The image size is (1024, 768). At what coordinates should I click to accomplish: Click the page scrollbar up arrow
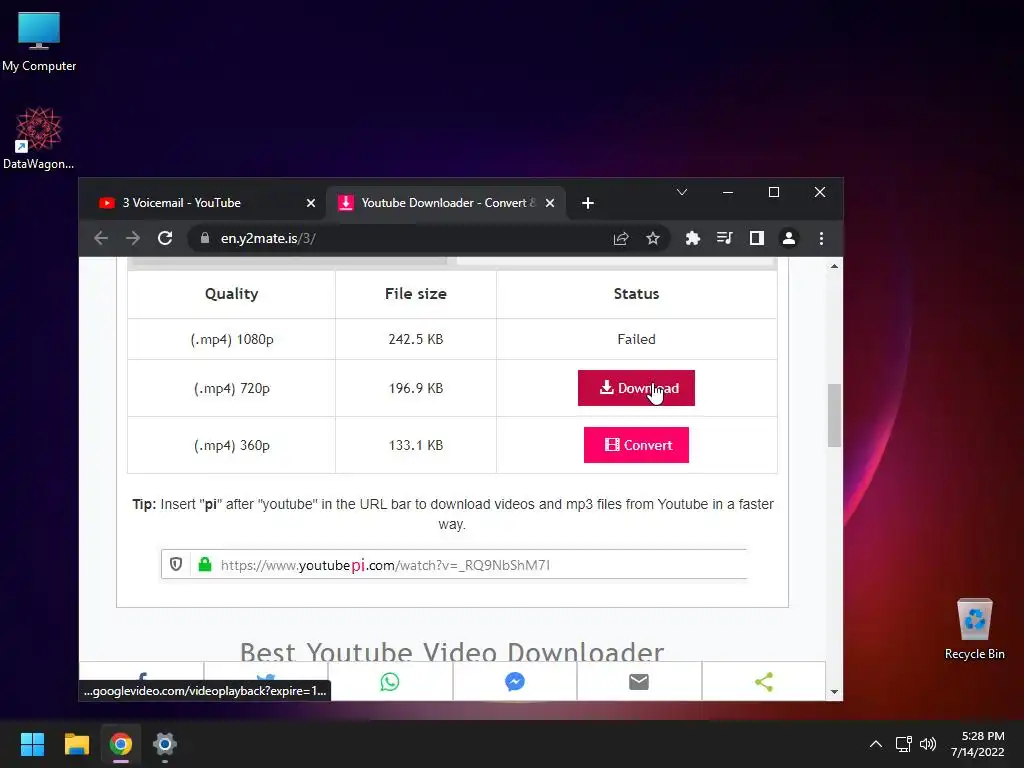pyautogui.click(x=834, y=266)
